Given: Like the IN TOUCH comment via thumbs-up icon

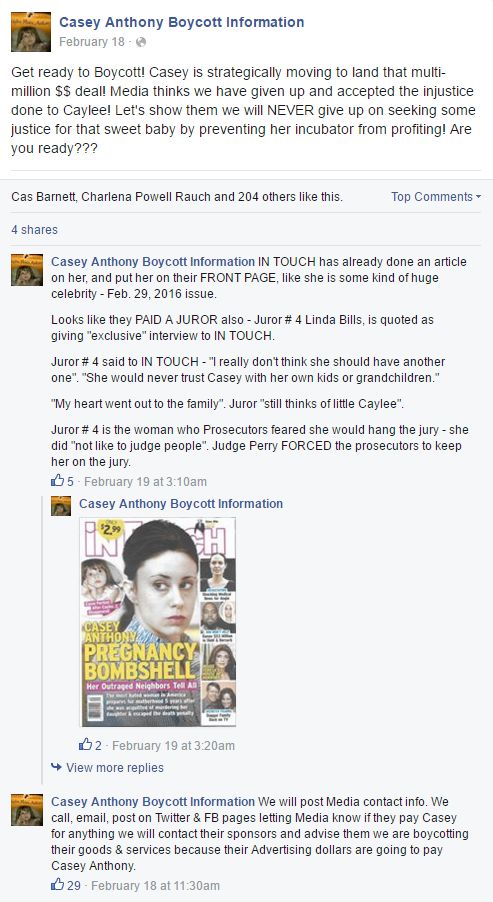Looking at the screenshot, I should click(x=58, y=480).
